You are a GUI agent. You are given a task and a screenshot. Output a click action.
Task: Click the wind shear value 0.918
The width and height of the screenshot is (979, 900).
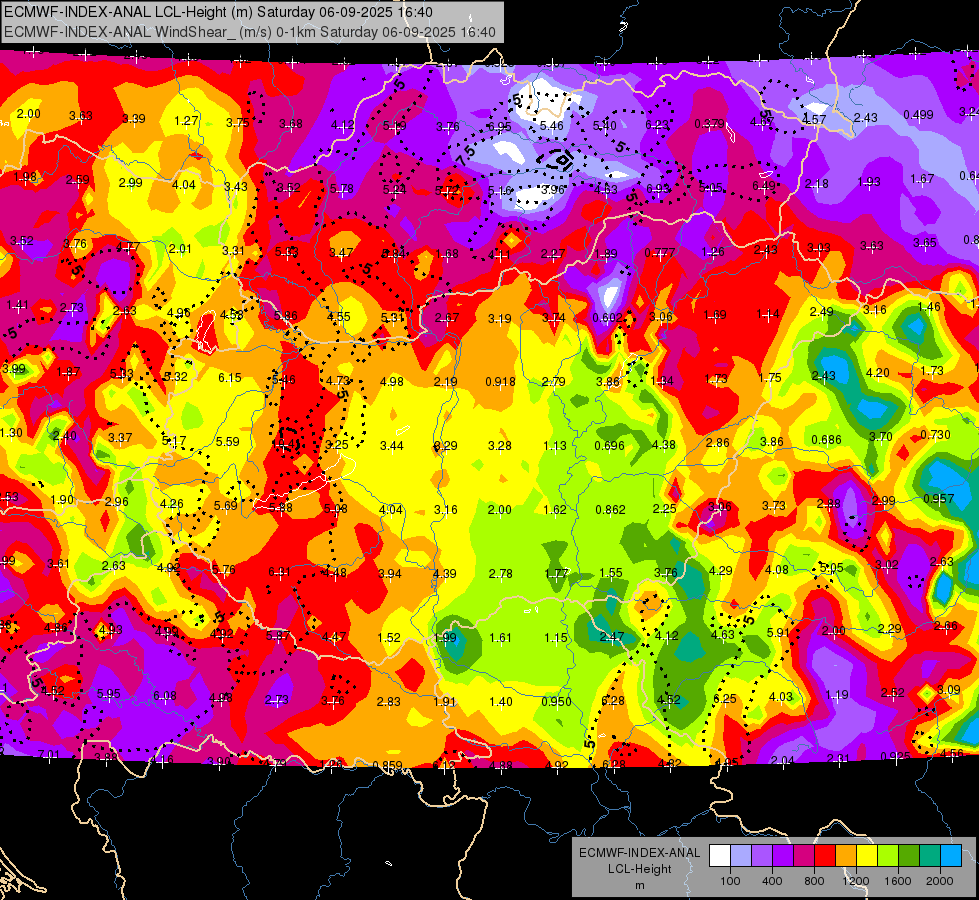(x=500, y=382)
